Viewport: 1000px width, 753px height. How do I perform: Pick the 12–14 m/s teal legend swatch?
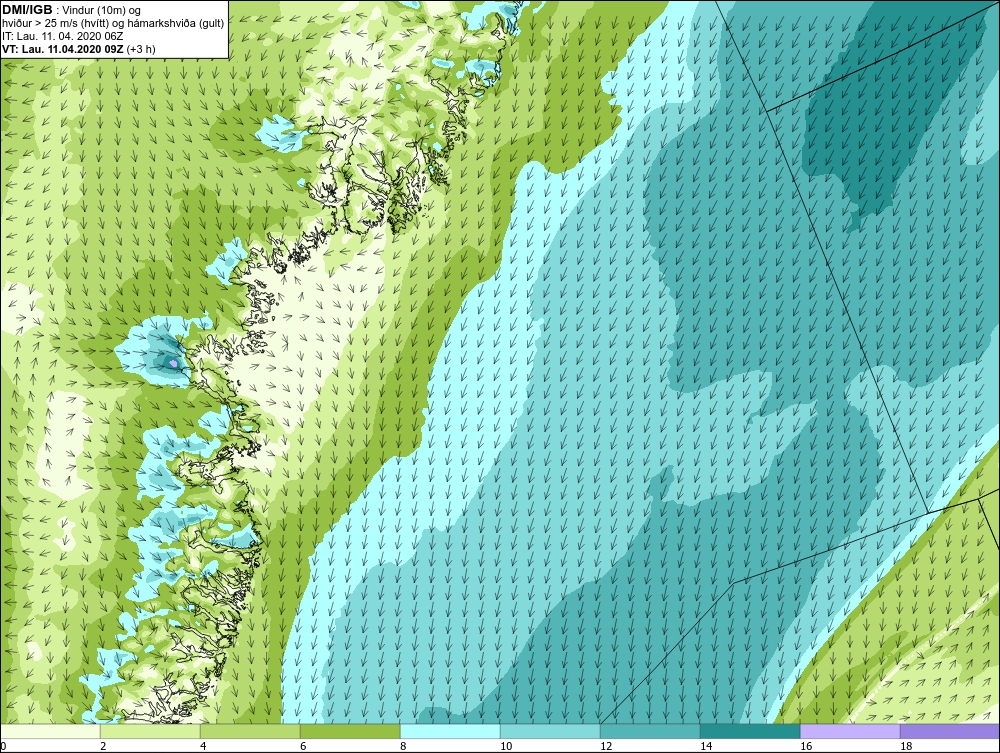click(650, 731)
